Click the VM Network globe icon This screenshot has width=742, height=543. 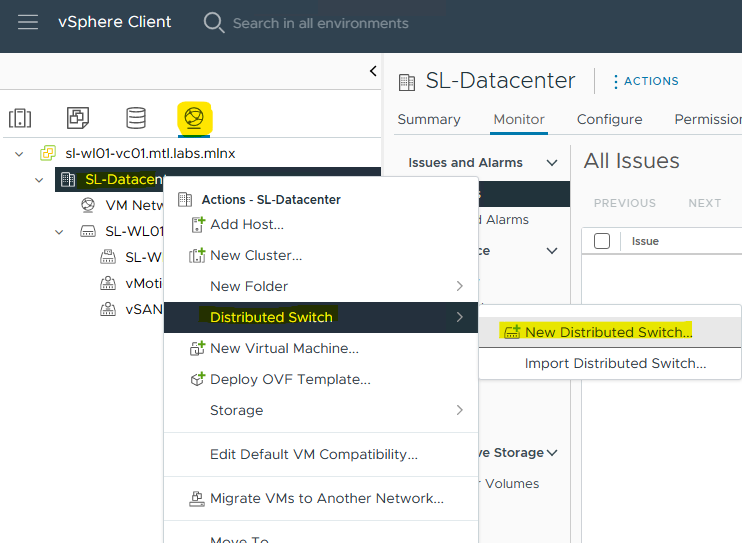[88, 205]
